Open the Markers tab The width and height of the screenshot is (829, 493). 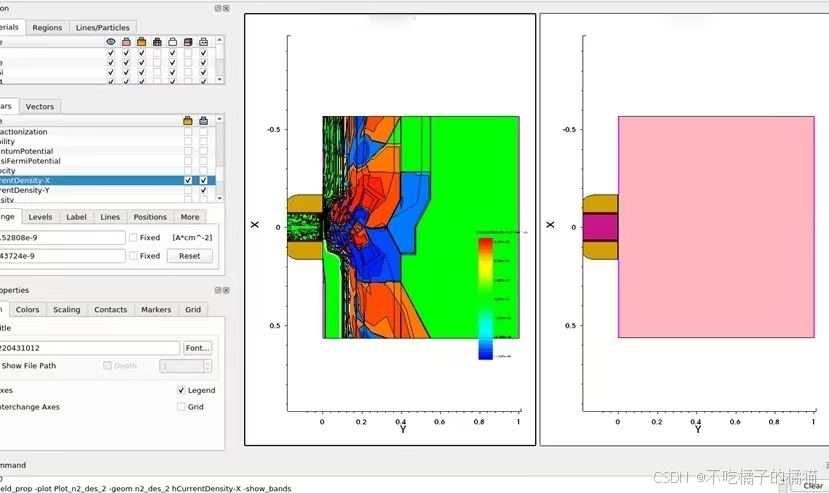click(x=156, y=309)
